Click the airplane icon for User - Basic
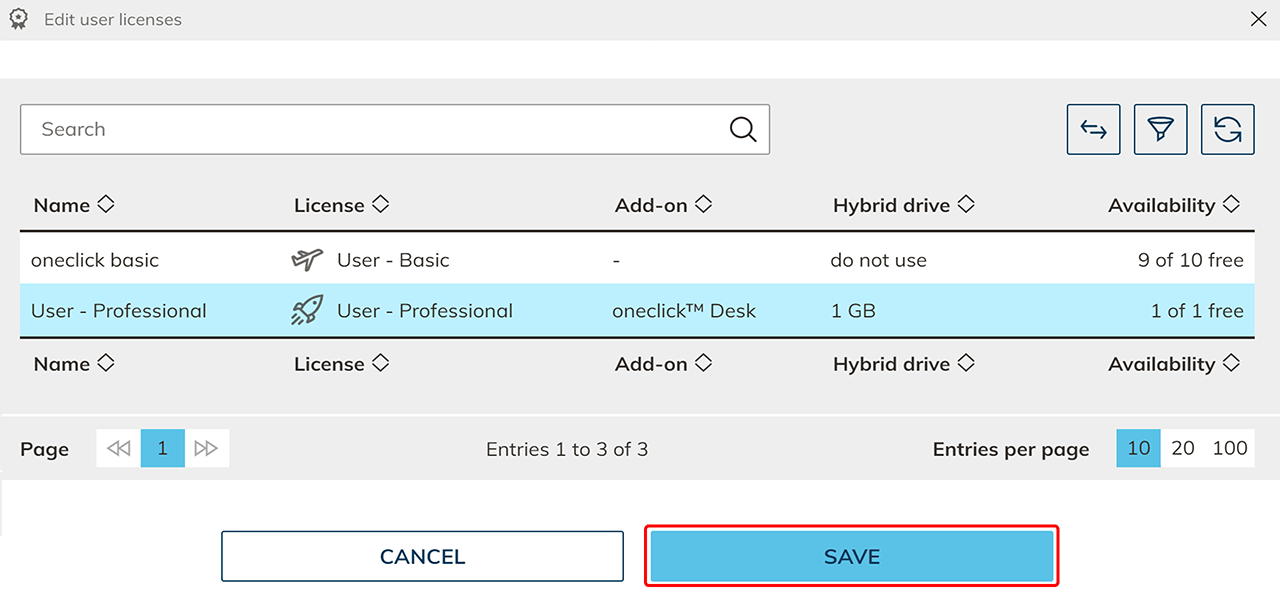1280x612 pixels. 307,260
